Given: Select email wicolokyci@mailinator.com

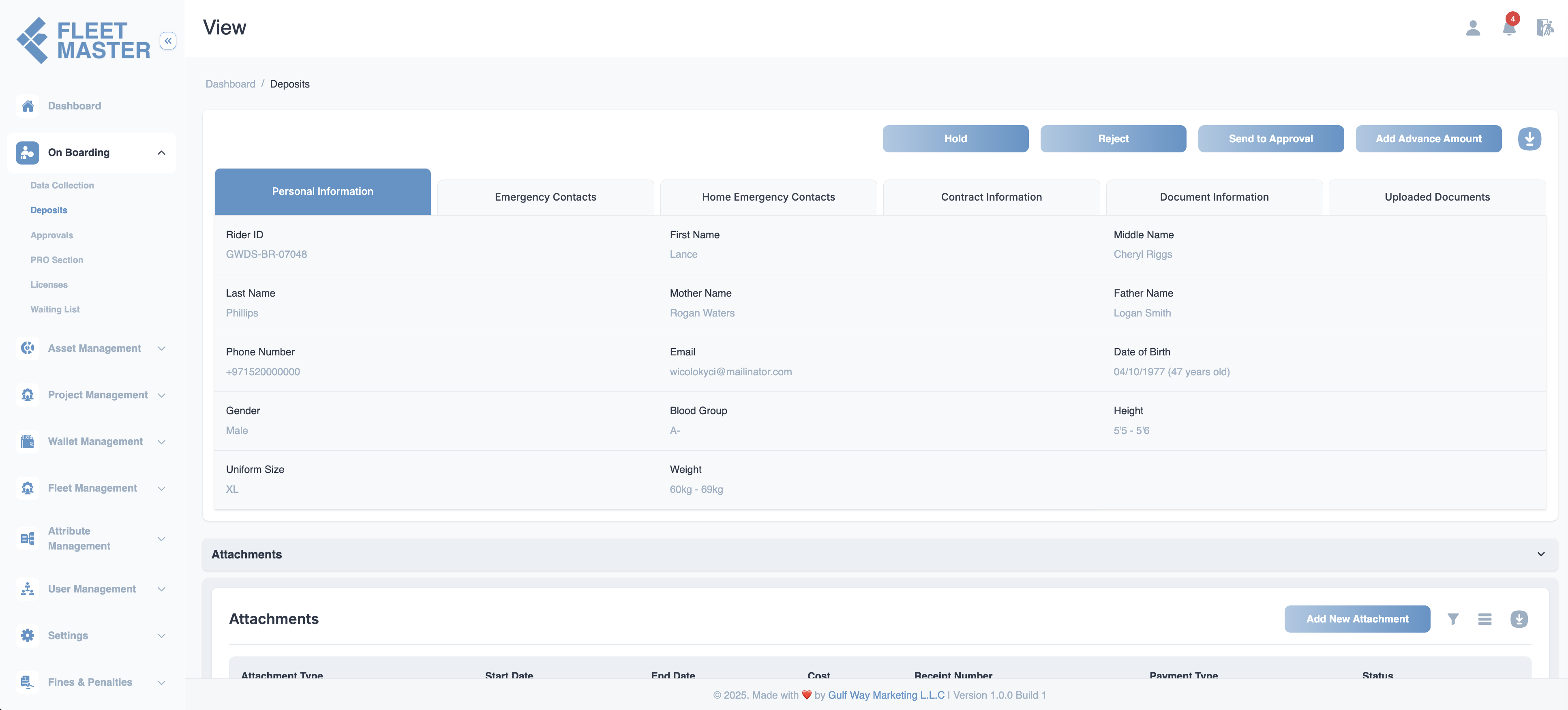Looking at the screenshot, I should pyautogui.click(x=730, y=372).
